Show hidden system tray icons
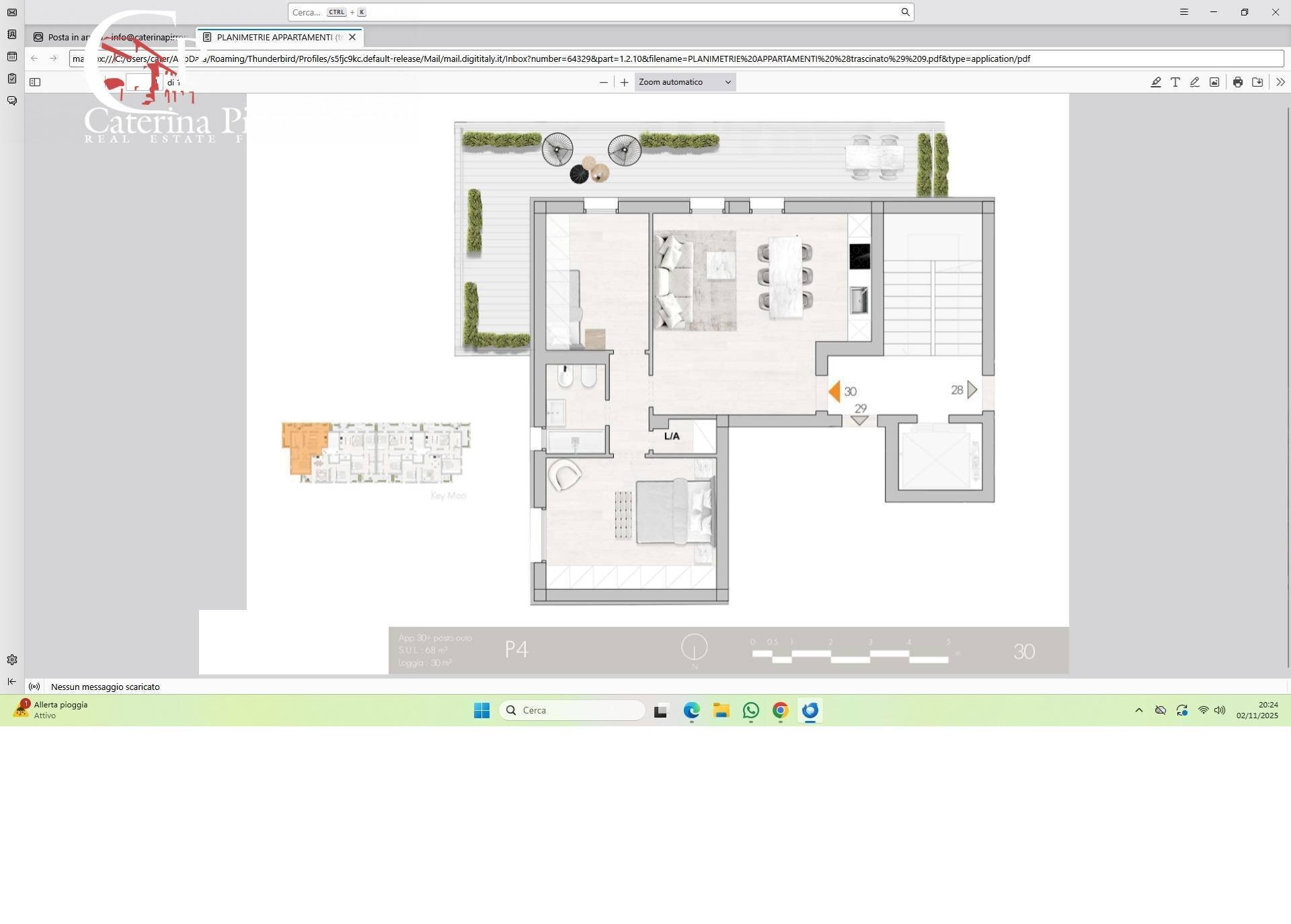This screenshot has width=1291, height=924. click(1138, 710)
